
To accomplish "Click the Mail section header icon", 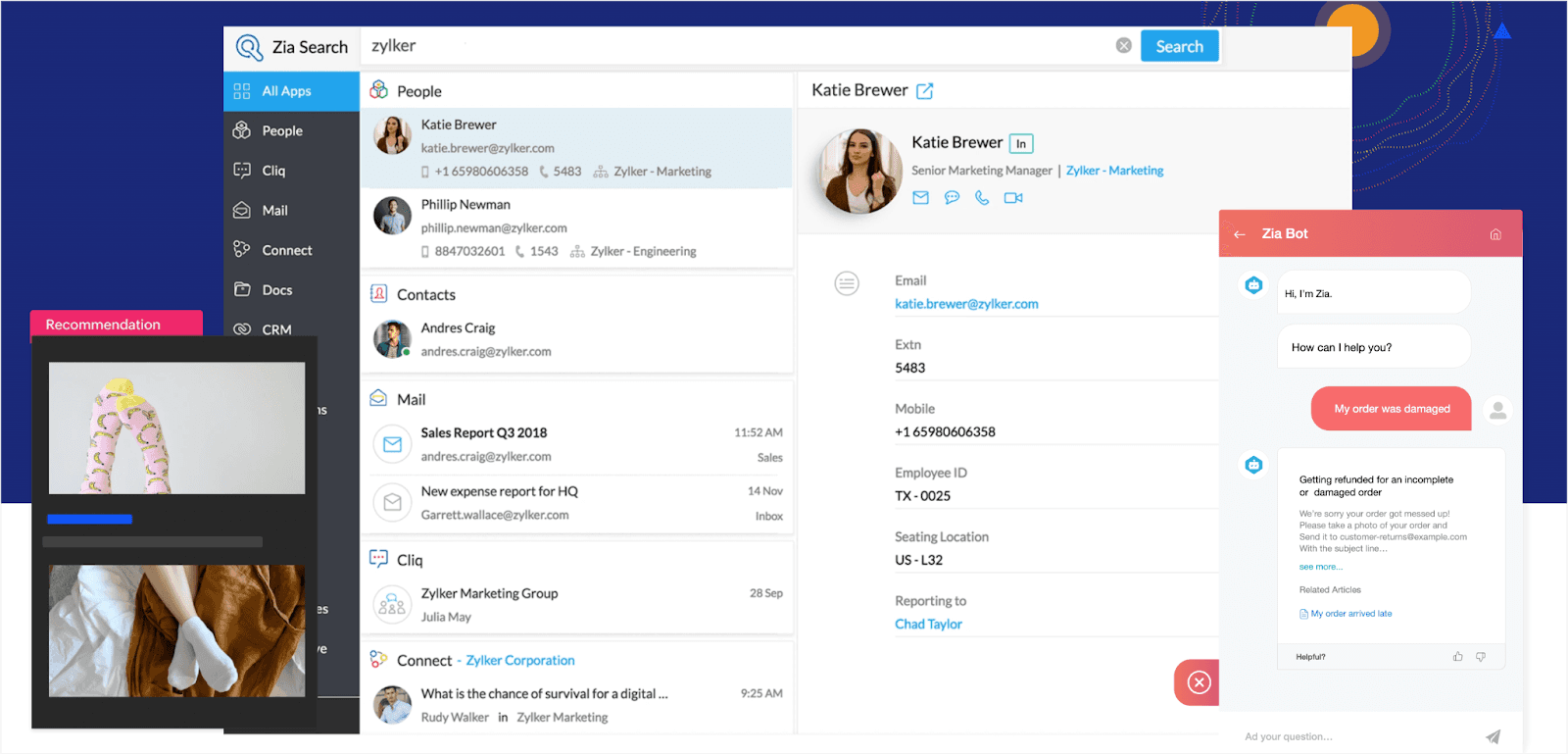I will click(378, 398).
